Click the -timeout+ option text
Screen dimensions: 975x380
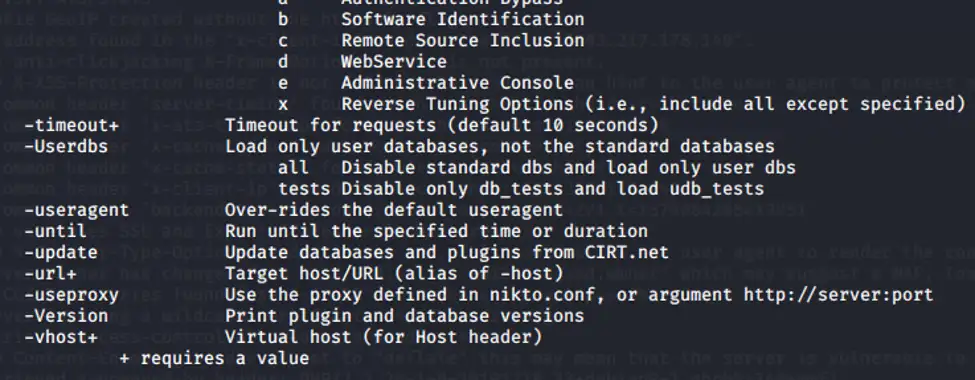tap(72, 125)
